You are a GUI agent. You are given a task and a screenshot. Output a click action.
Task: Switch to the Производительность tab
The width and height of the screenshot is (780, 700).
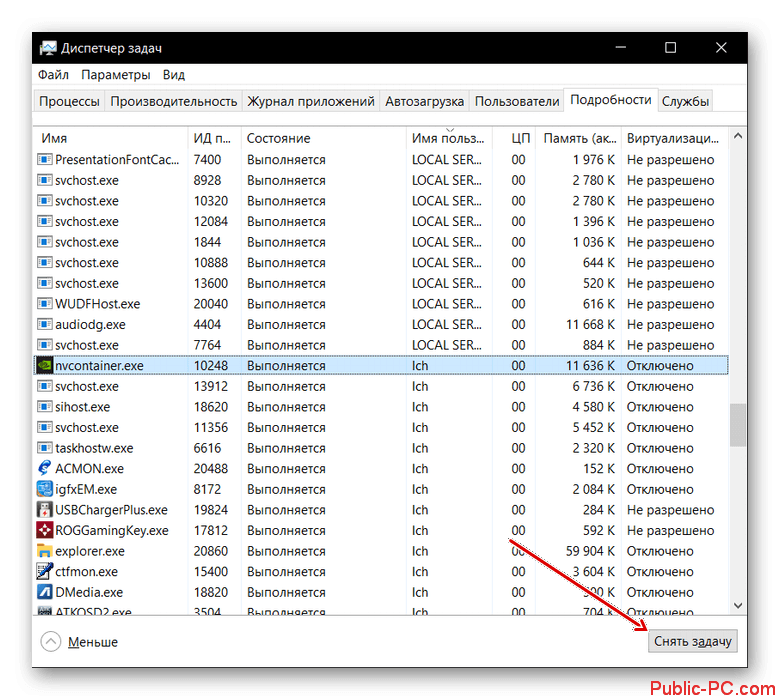pyautogui.click(x=174, y=101)
